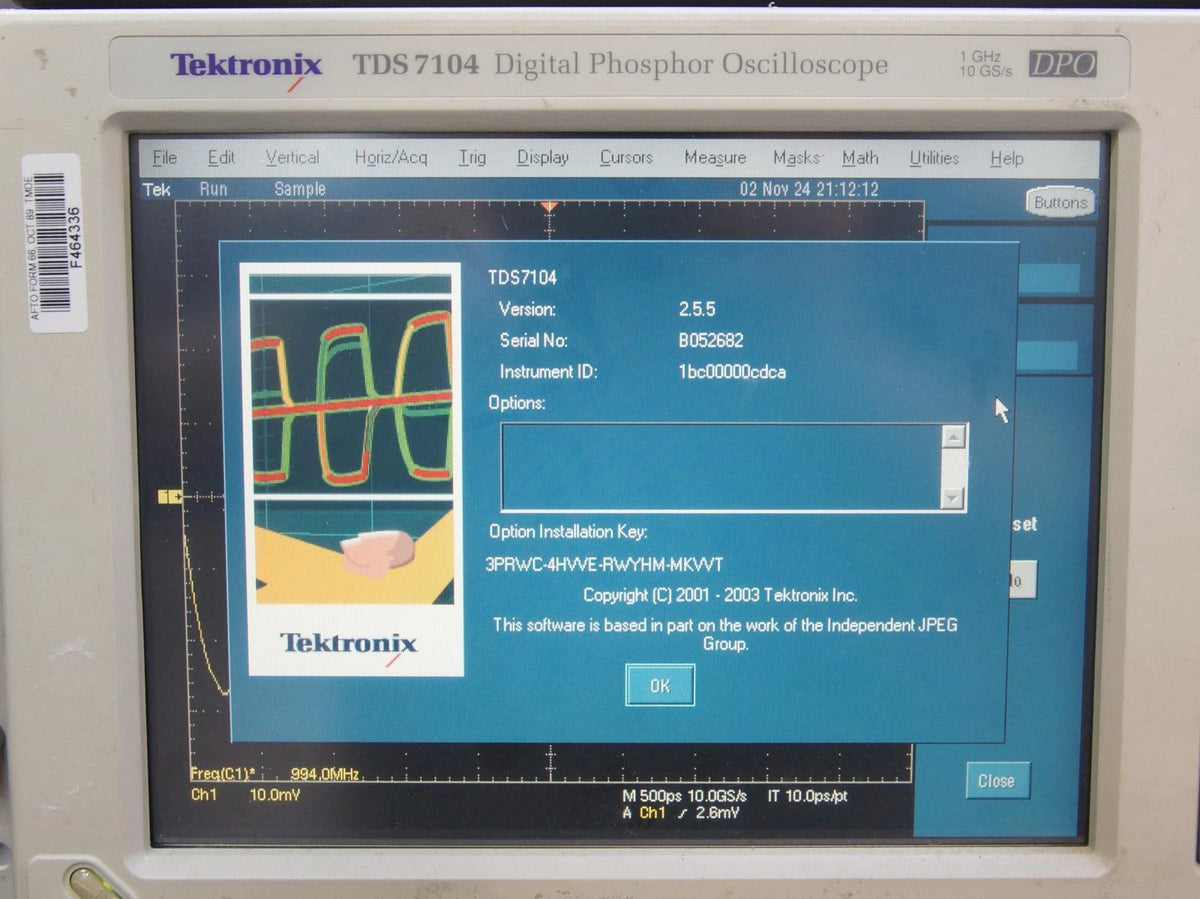Viewport: 1200px width, 899px height.
Task: Click the Copyright 2001 - 2003 Tektronix text
Action: (x=720, y=595)
